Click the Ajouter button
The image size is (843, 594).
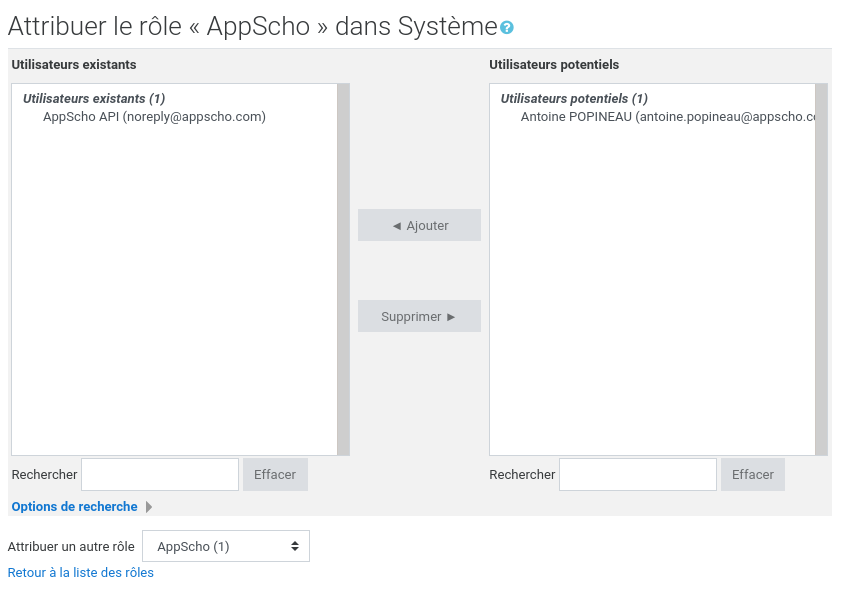(419, 225)
